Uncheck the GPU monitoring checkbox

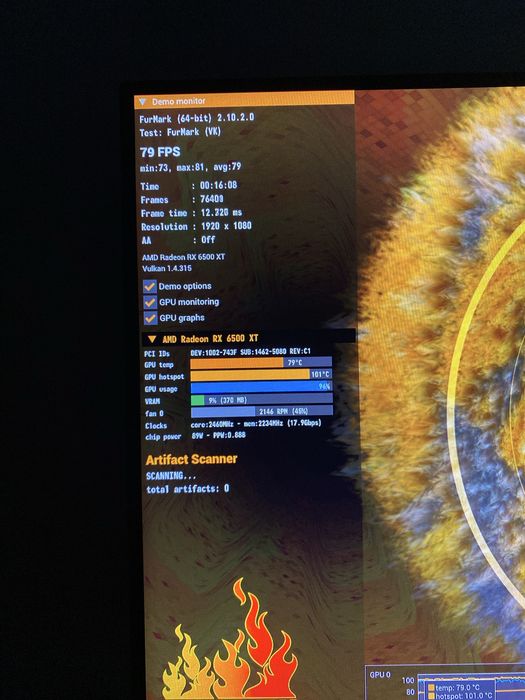click(150, 302)
